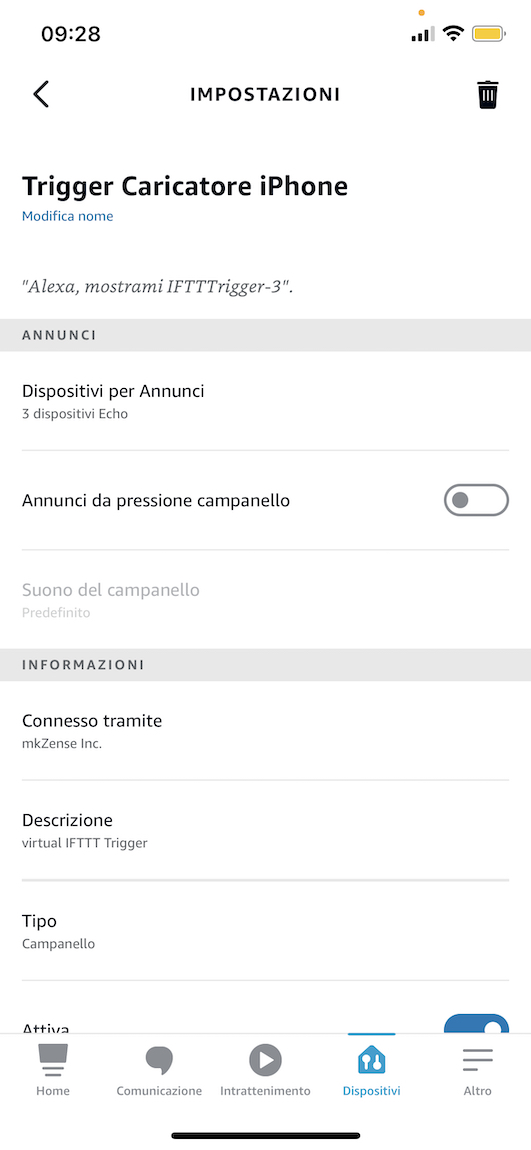The height and width of the screenshot is (1150, 531).
Task: Tap the Descrizione virtual IFTTT Trigger row
Action: [x=266, y=830]
